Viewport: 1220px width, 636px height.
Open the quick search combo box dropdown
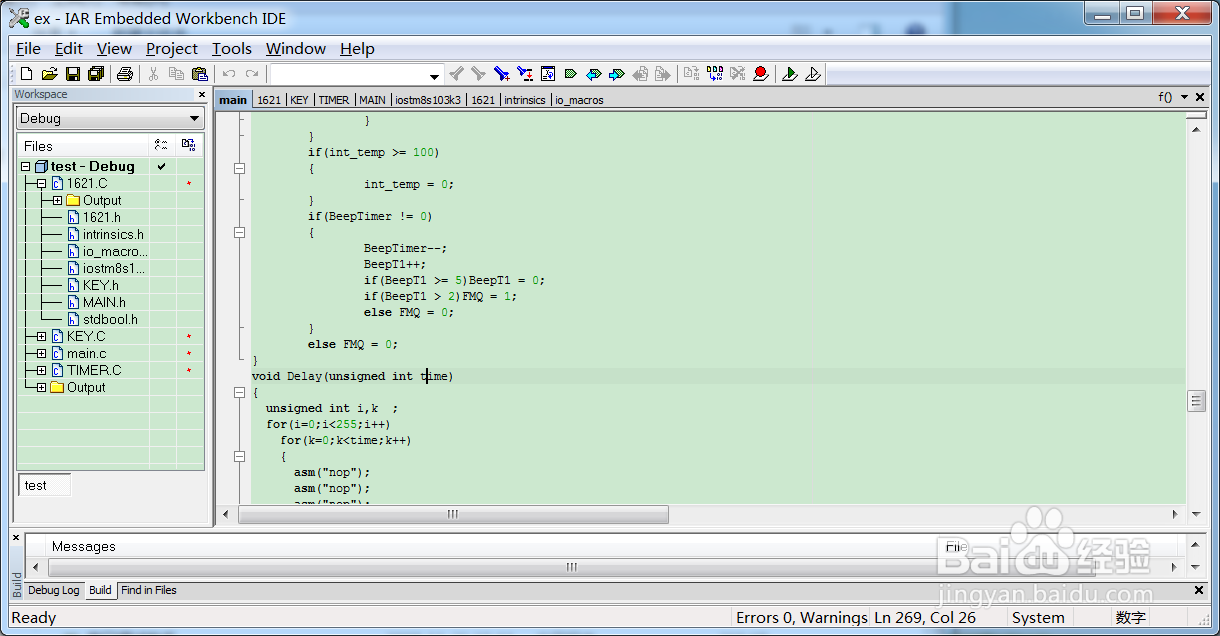(434, 76)
